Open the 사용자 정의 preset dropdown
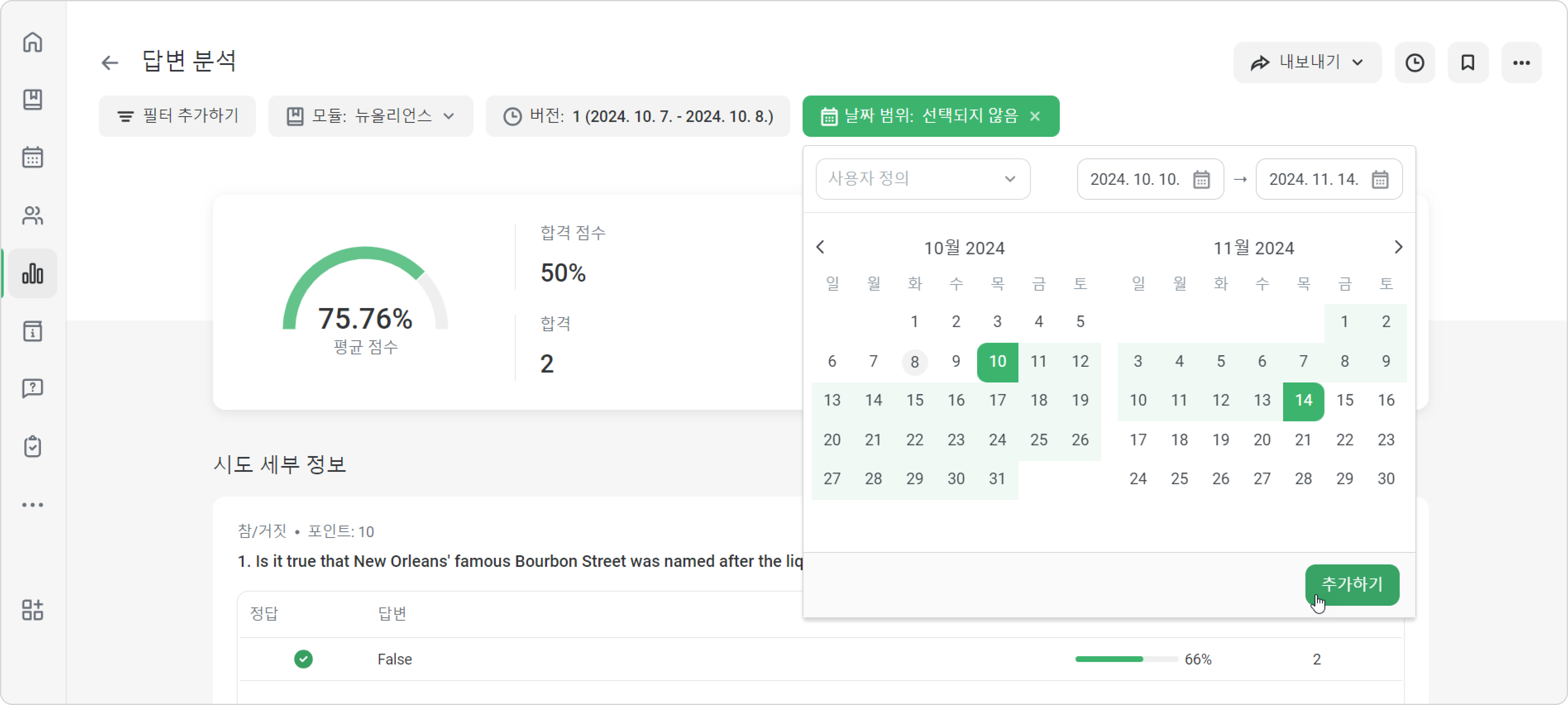 tap(923, 179)
